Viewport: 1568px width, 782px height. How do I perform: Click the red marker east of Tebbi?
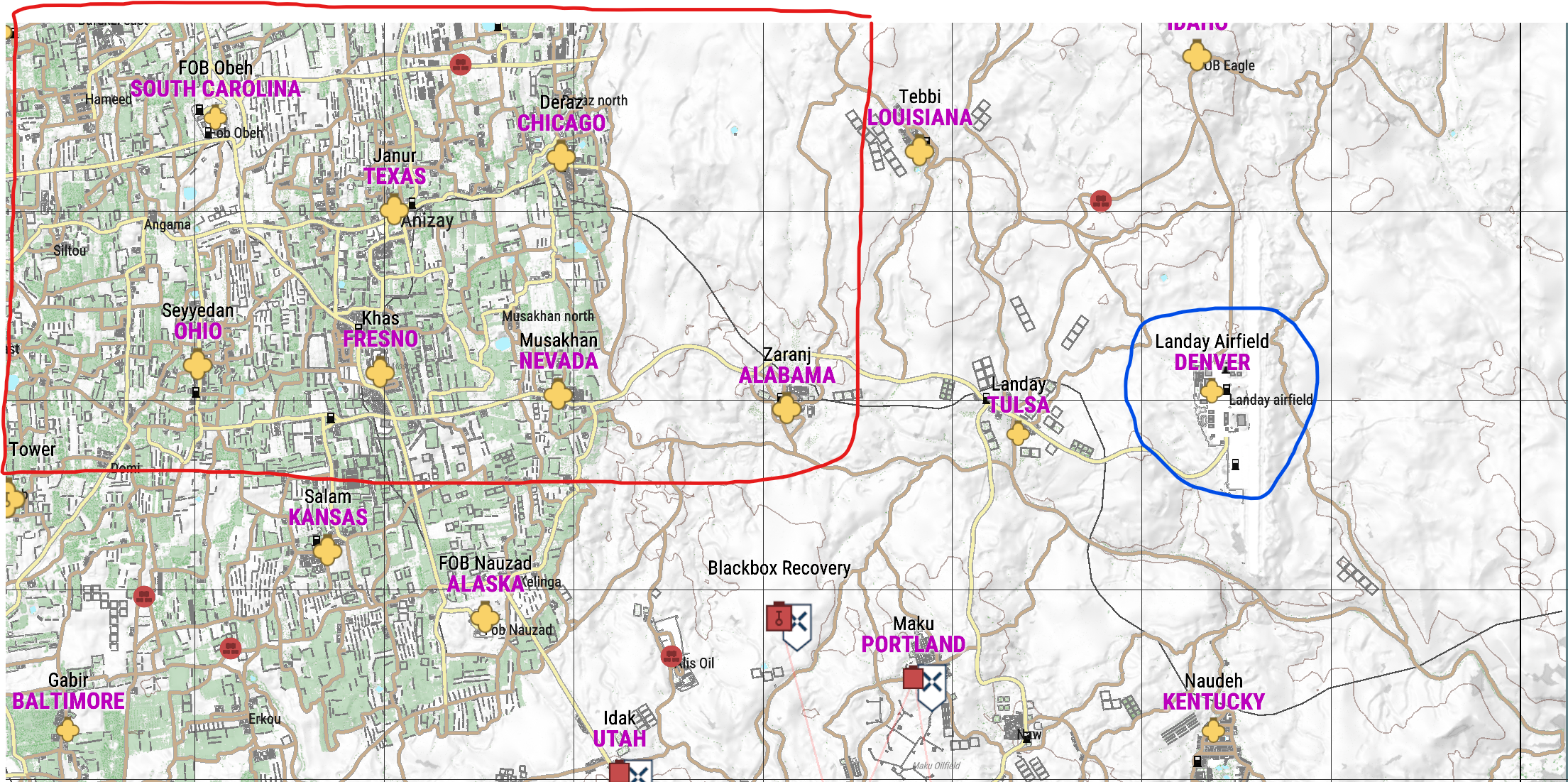[1100, 200]
